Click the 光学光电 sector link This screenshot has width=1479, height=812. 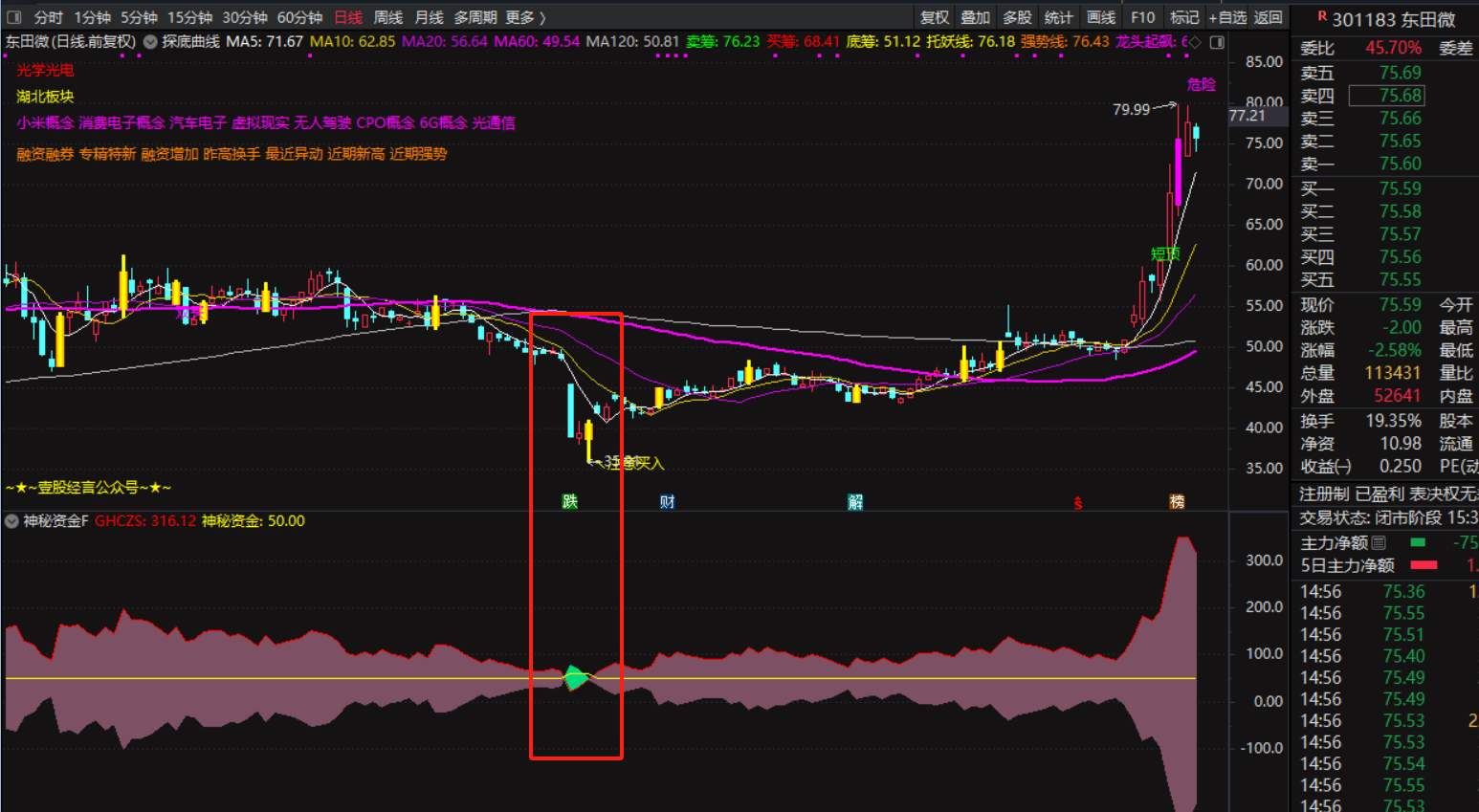(45, 70)
